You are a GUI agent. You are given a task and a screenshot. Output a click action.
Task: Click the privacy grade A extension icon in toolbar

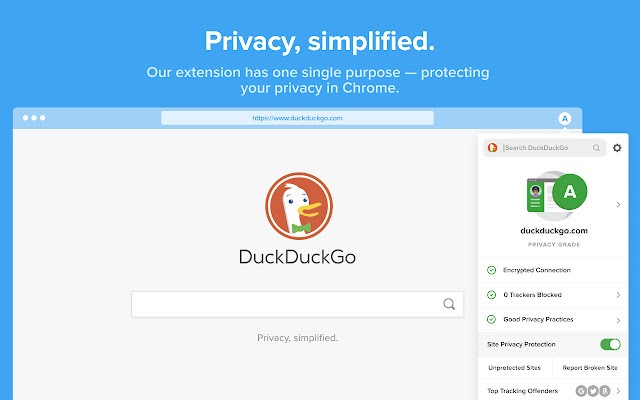click(564, 119)
